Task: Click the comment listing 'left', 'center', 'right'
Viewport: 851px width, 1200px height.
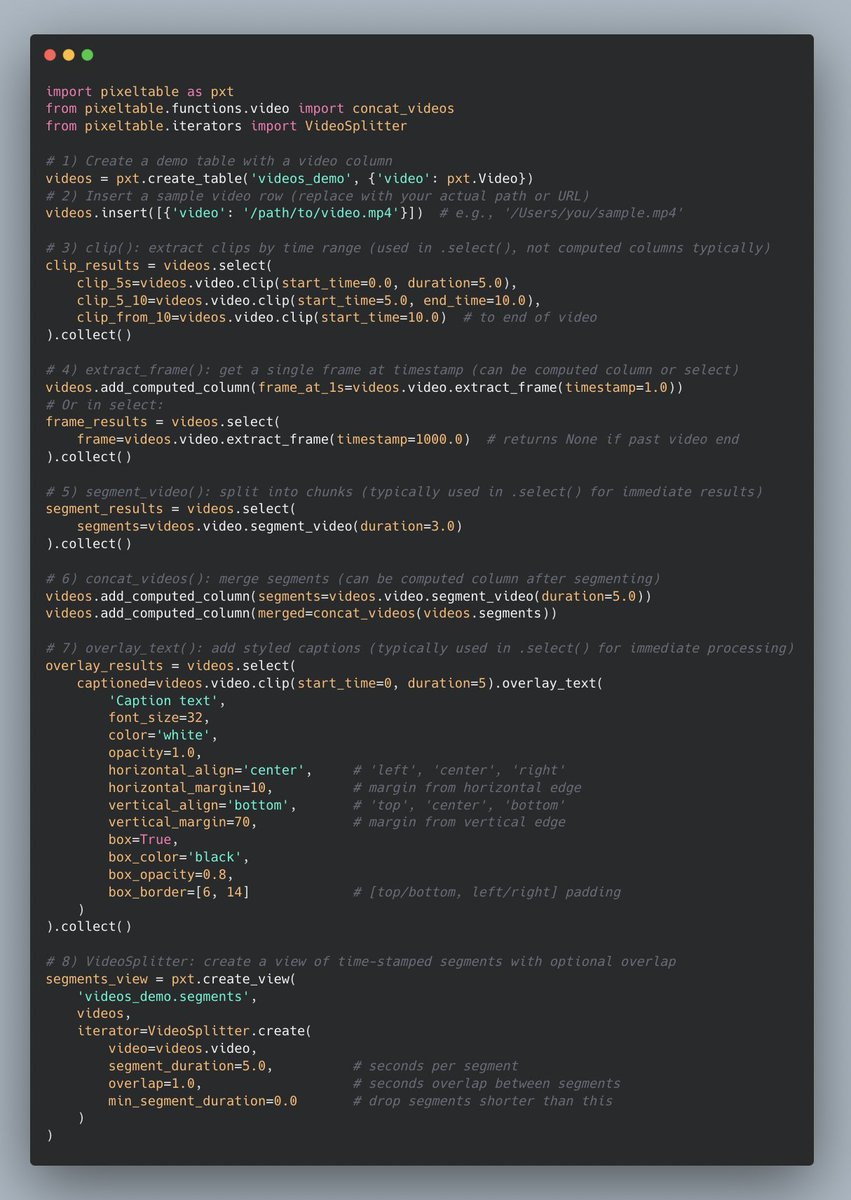Action: [x=459, y=770]
